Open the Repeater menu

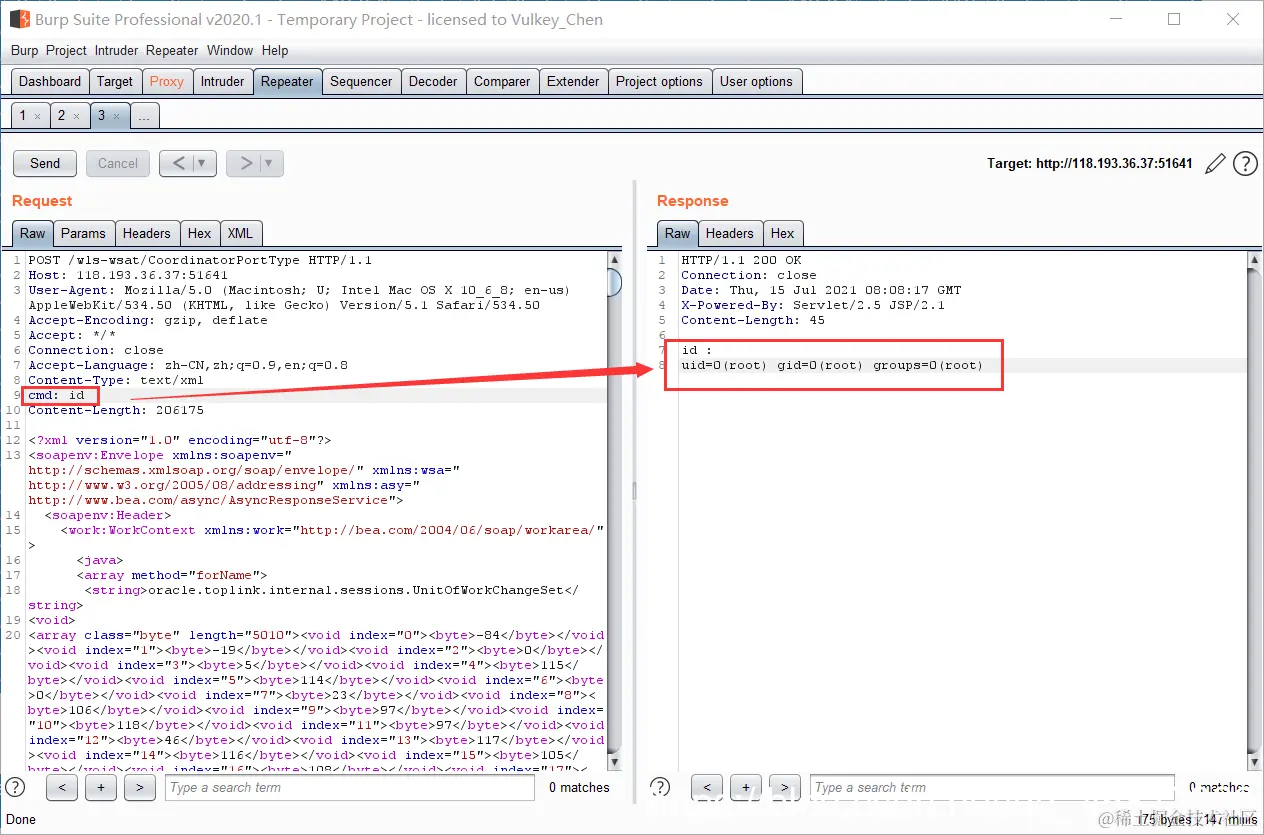[172, 50]
